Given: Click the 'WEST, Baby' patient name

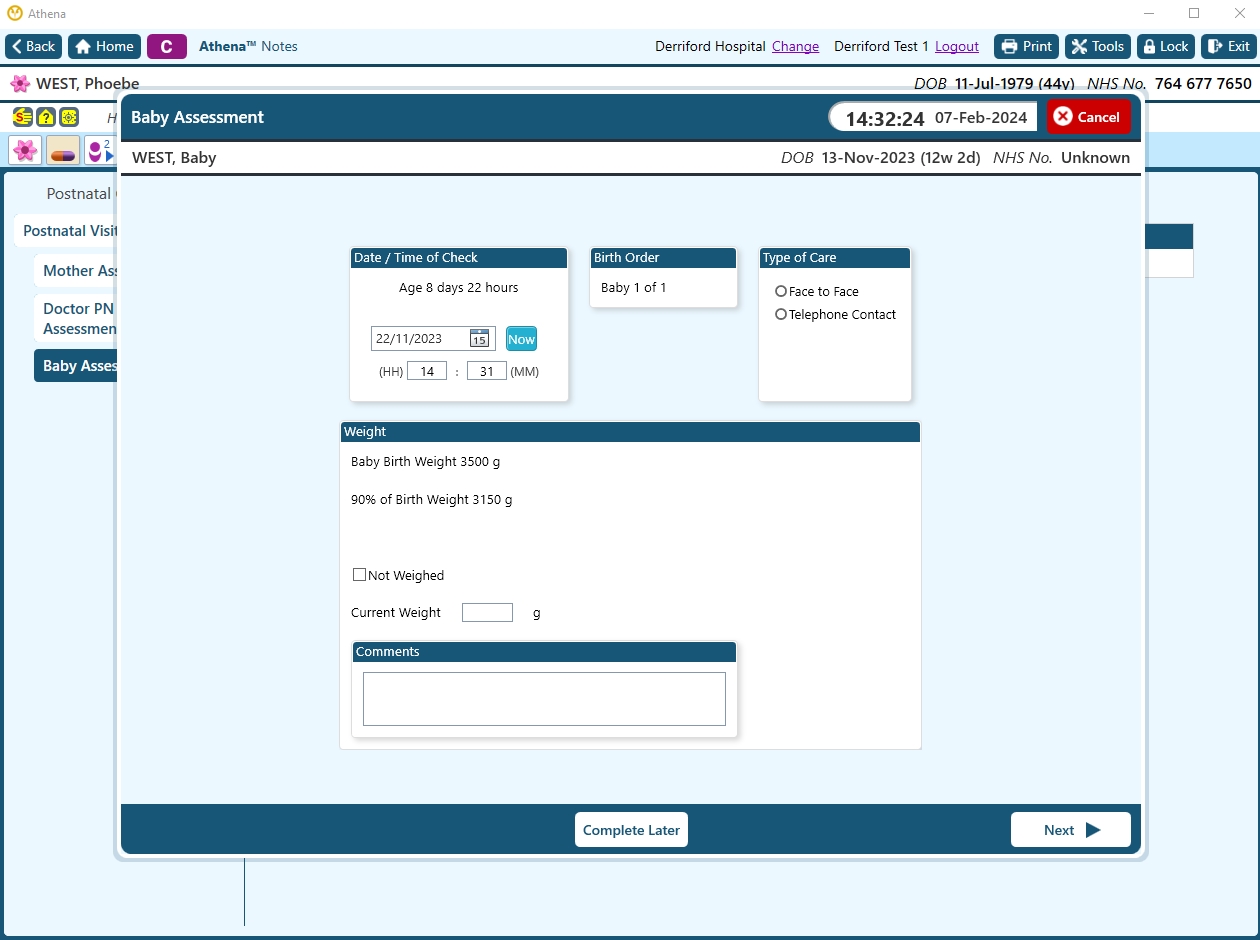Looking at the screenshot, I should pos(174,158).
